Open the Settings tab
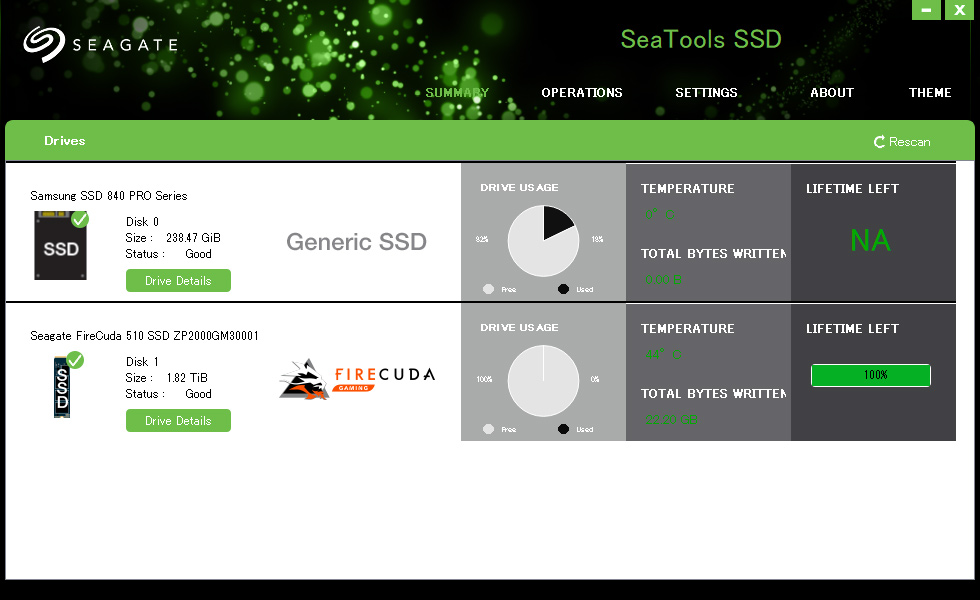 point(706,92)
